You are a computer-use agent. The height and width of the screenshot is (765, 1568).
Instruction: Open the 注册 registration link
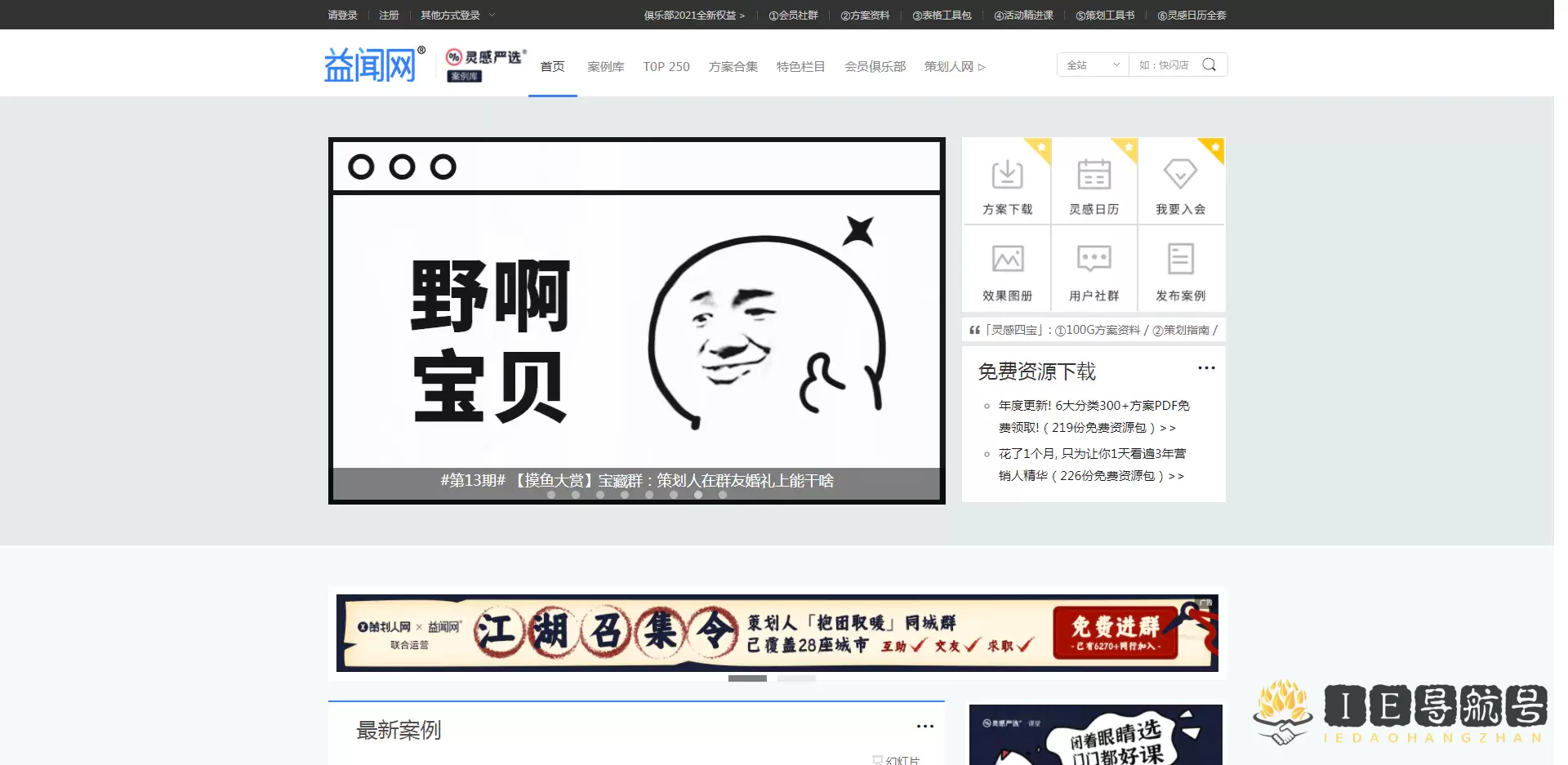(387, 15)
